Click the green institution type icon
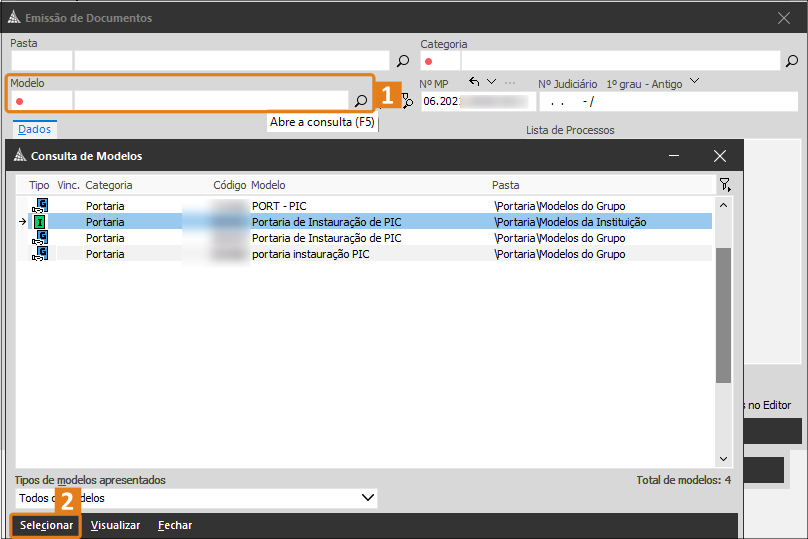This screenshot has height=539, width=808. coord(40,222)
